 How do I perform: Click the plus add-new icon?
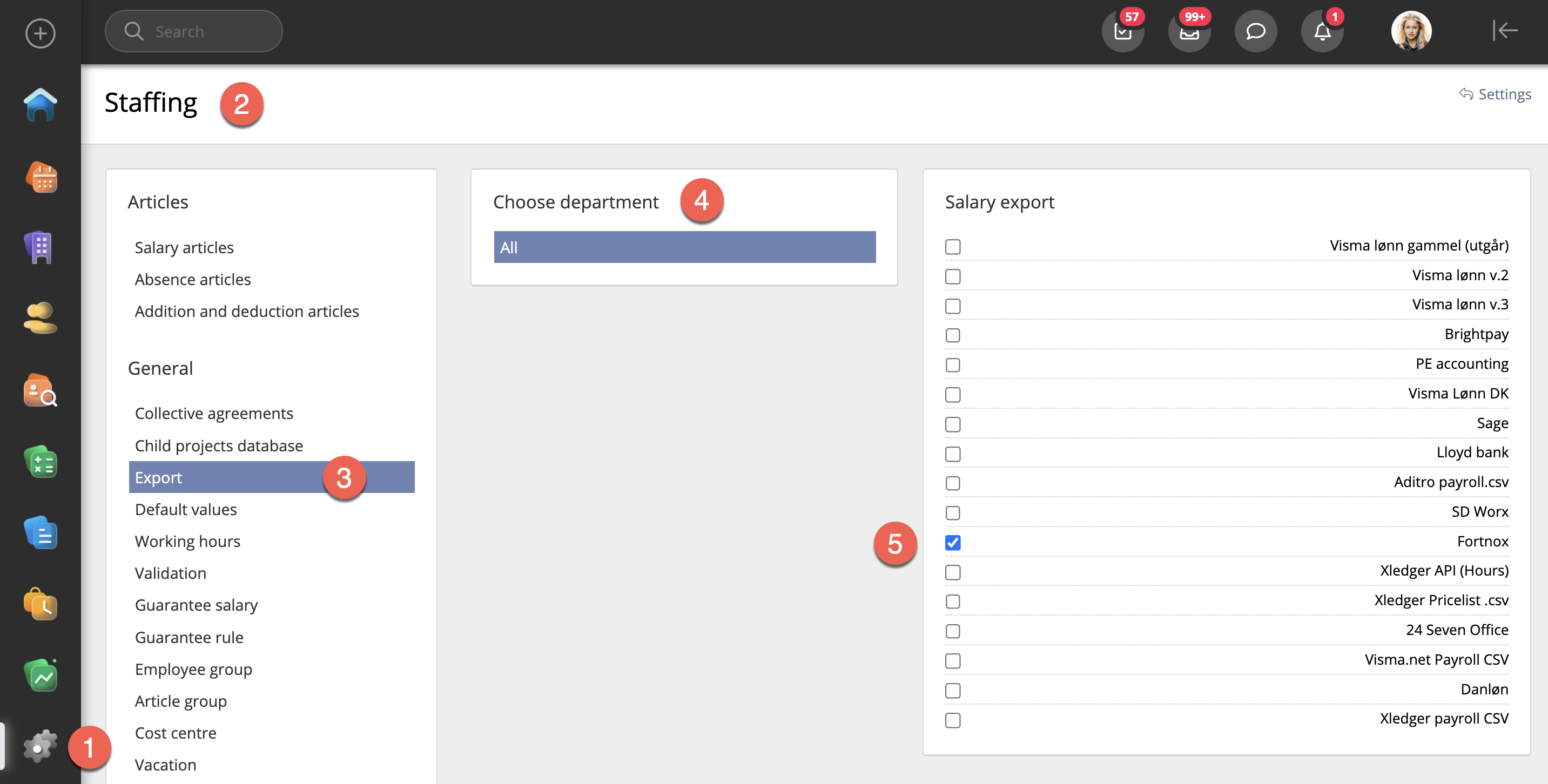pyautogui.click(x=41, y=33)
